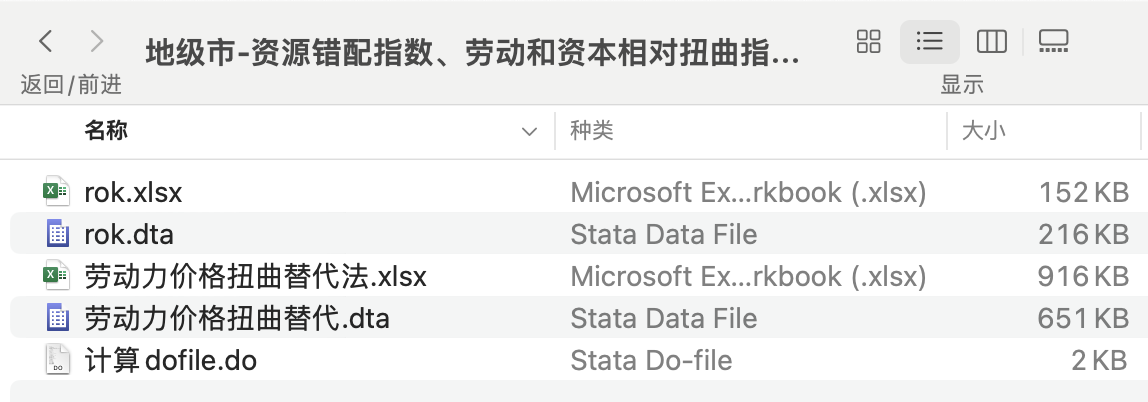Sort files by 名称 column header
The width and height of the screenshot is (1148, 402).
(106, 130)
